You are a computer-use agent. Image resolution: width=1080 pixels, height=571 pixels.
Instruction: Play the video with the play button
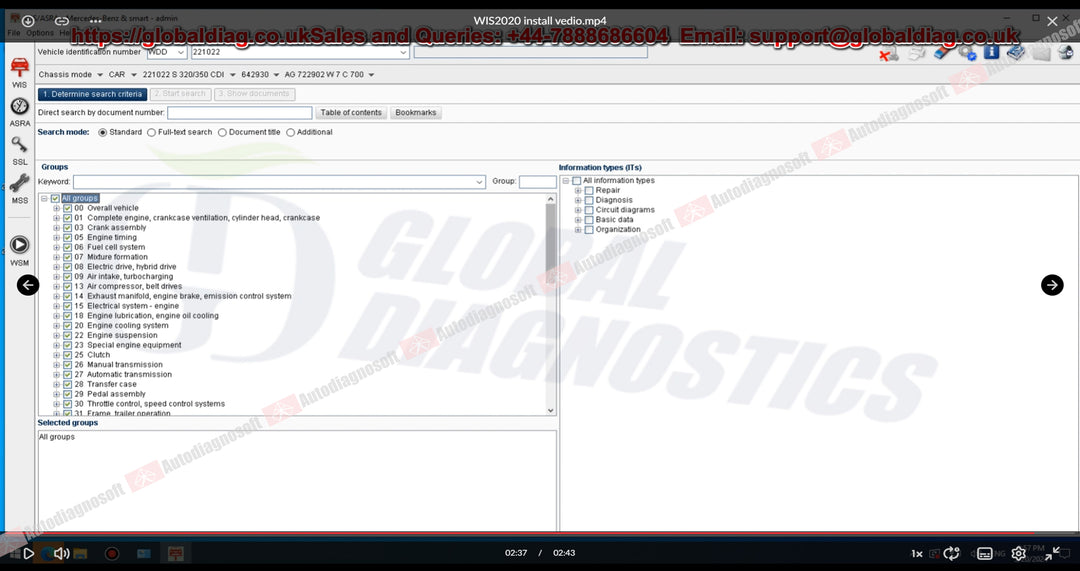tap(28, 553)
